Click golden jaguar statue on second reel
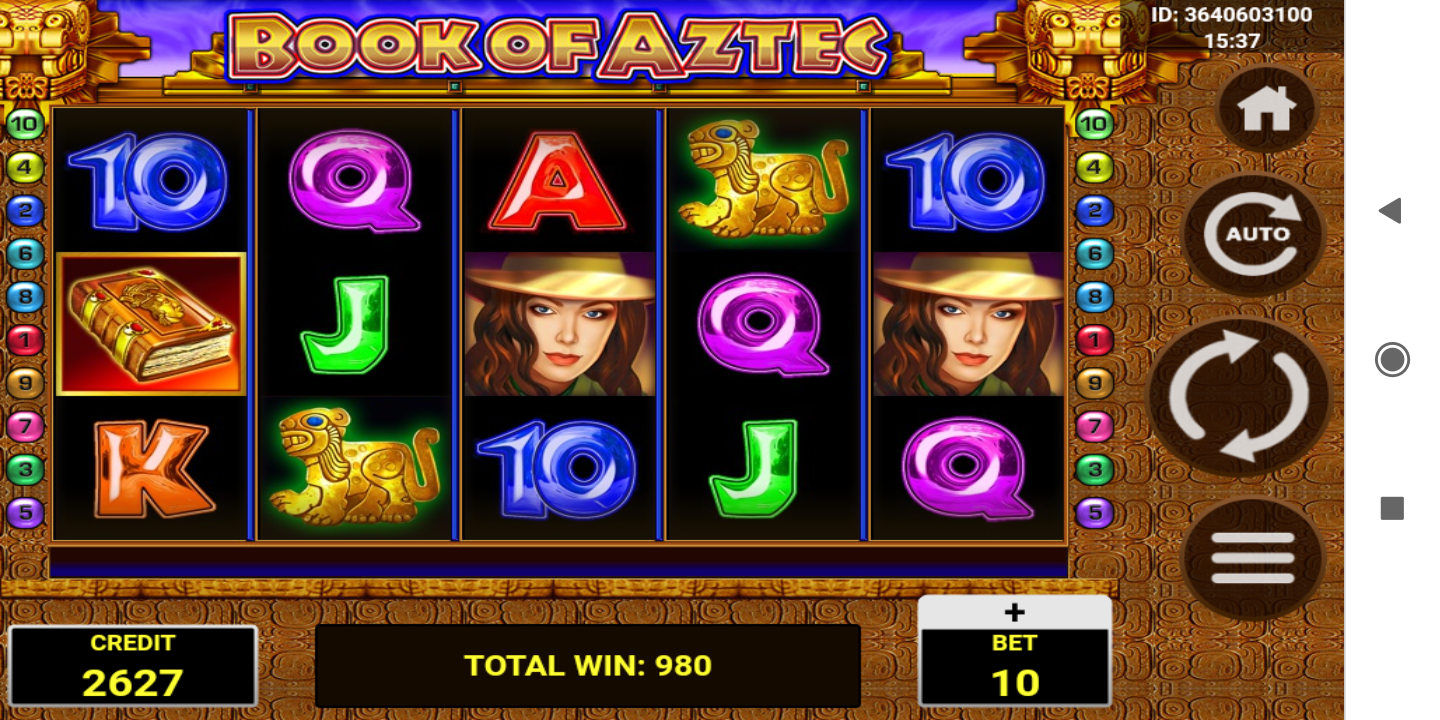The image size is (1440, 720). coord(354,467)
